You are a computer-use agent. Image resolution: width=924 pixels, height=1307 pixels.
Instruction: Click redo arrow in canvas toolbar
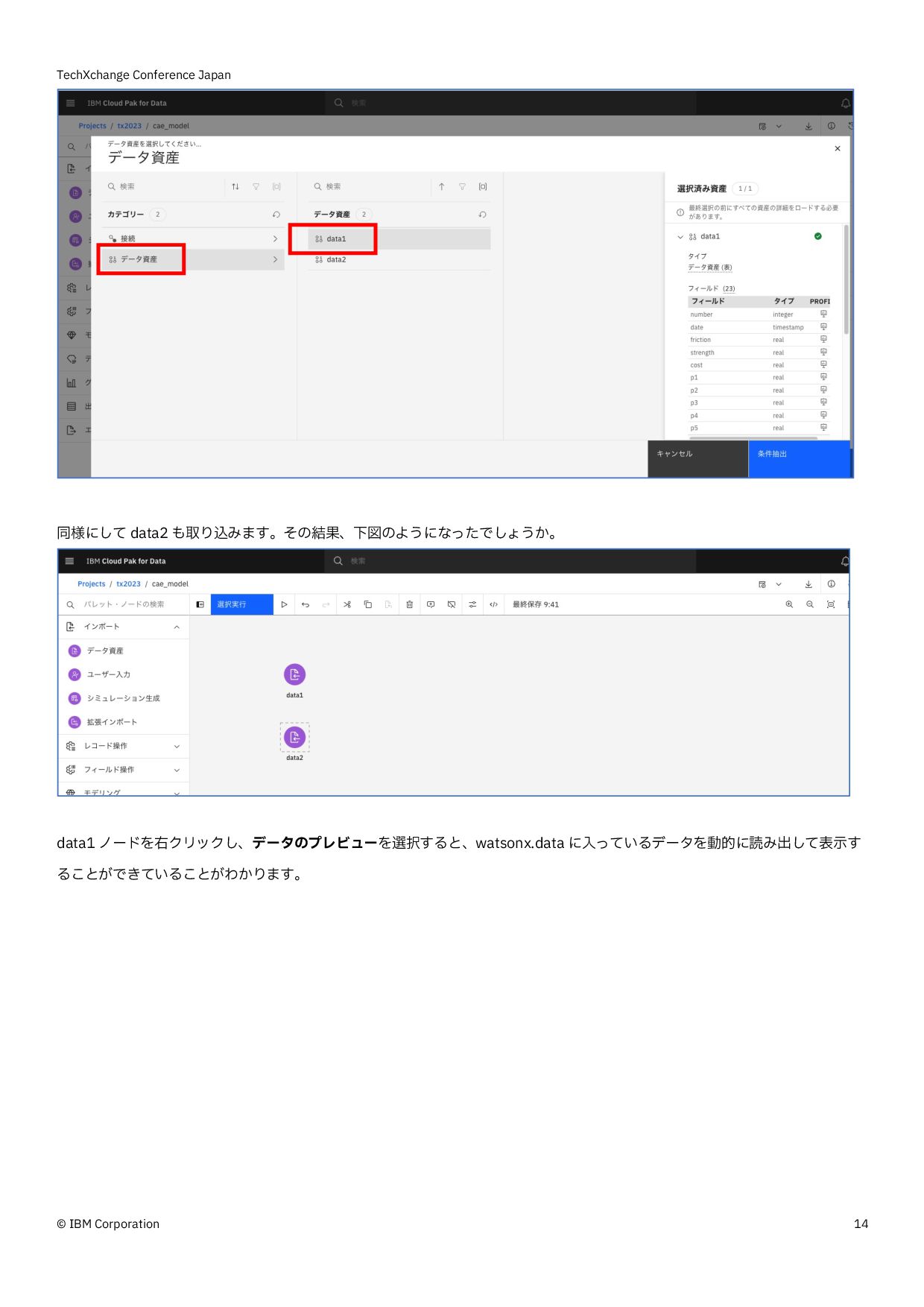tap(326, 604)
